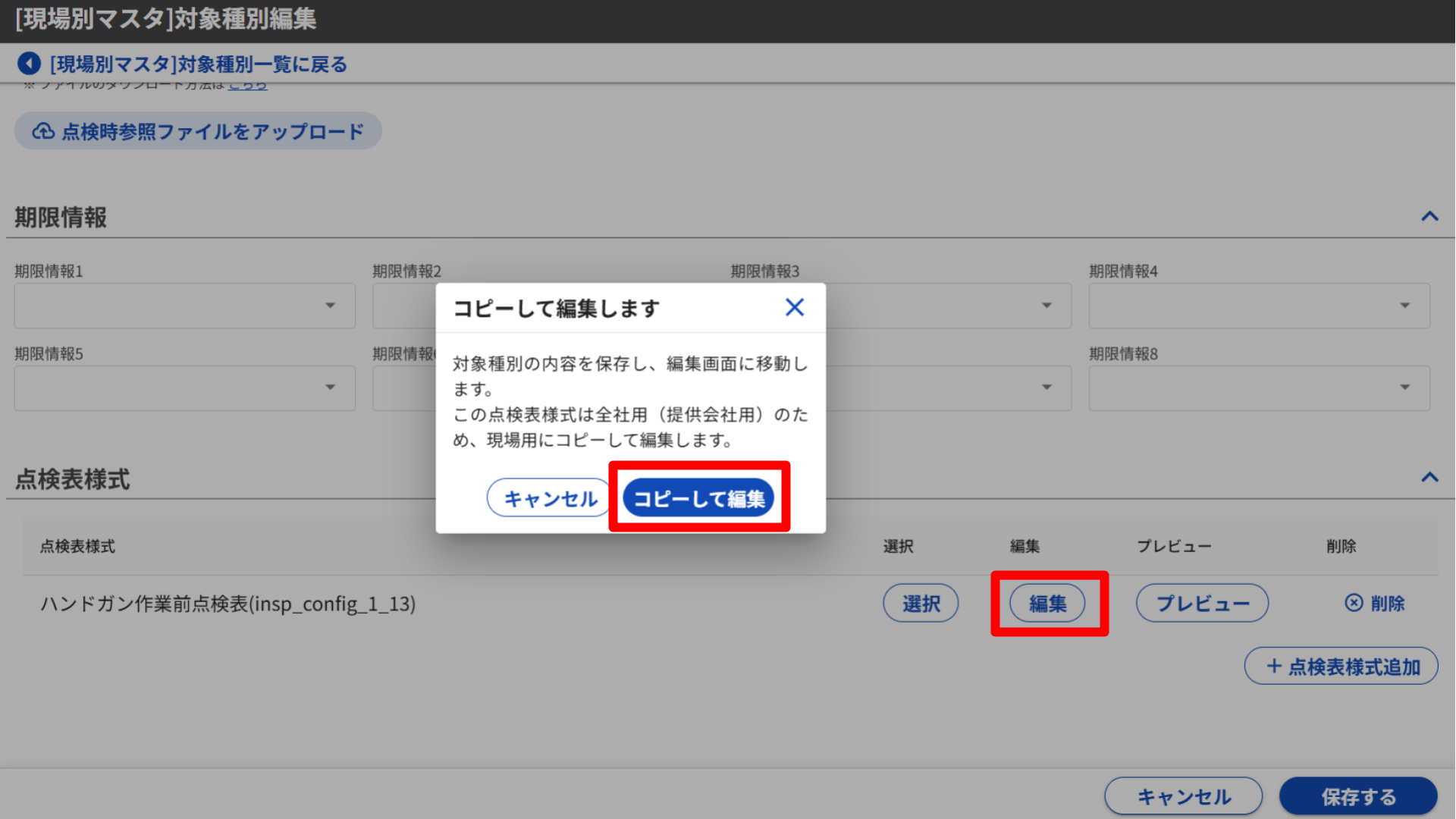Cancel the dialog with キャンセル
Viewport: 1456px width, 819px height.
(x=548, y=498)
